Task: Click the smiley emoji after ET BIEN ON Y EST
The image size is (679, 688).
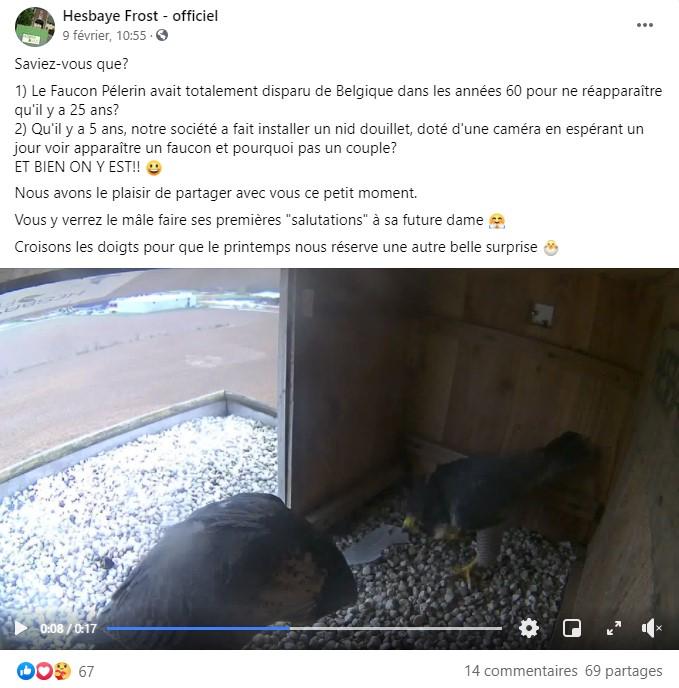Action: (x=154, y=168)
